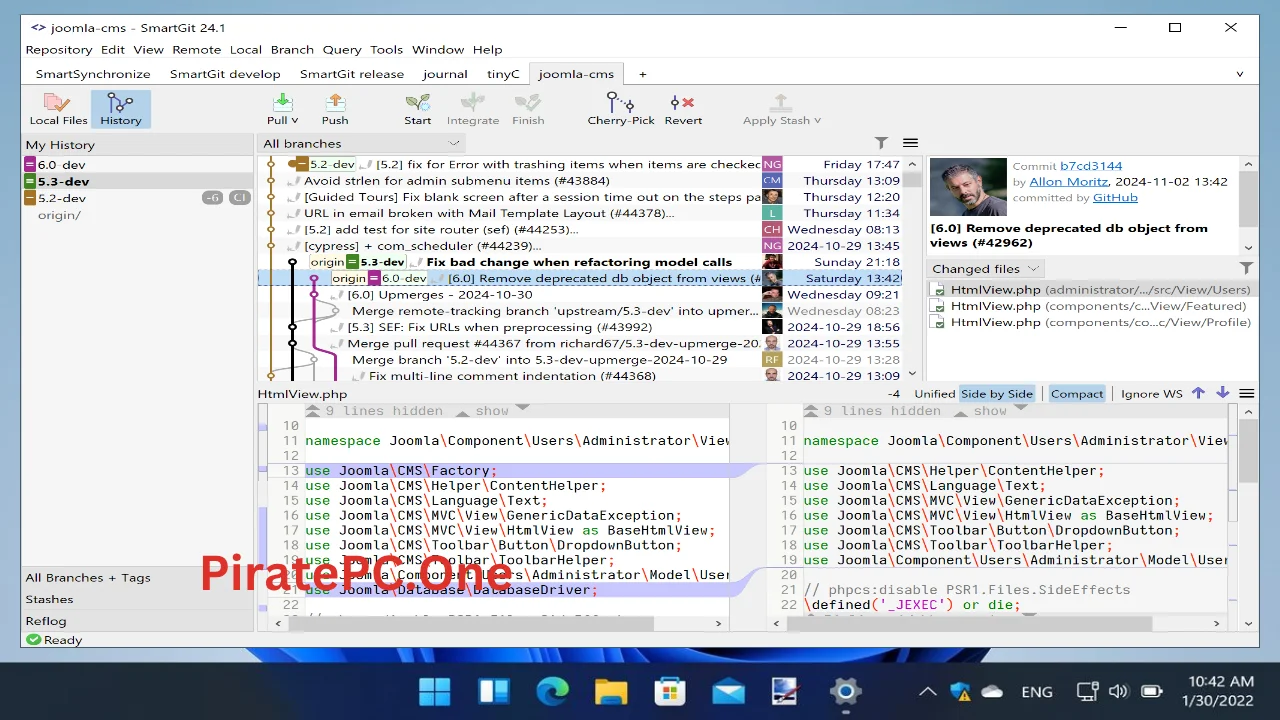Screen dimensions: 1280x720
Task: Open File Explorer from the taskbar
Action: click(611, 691)
